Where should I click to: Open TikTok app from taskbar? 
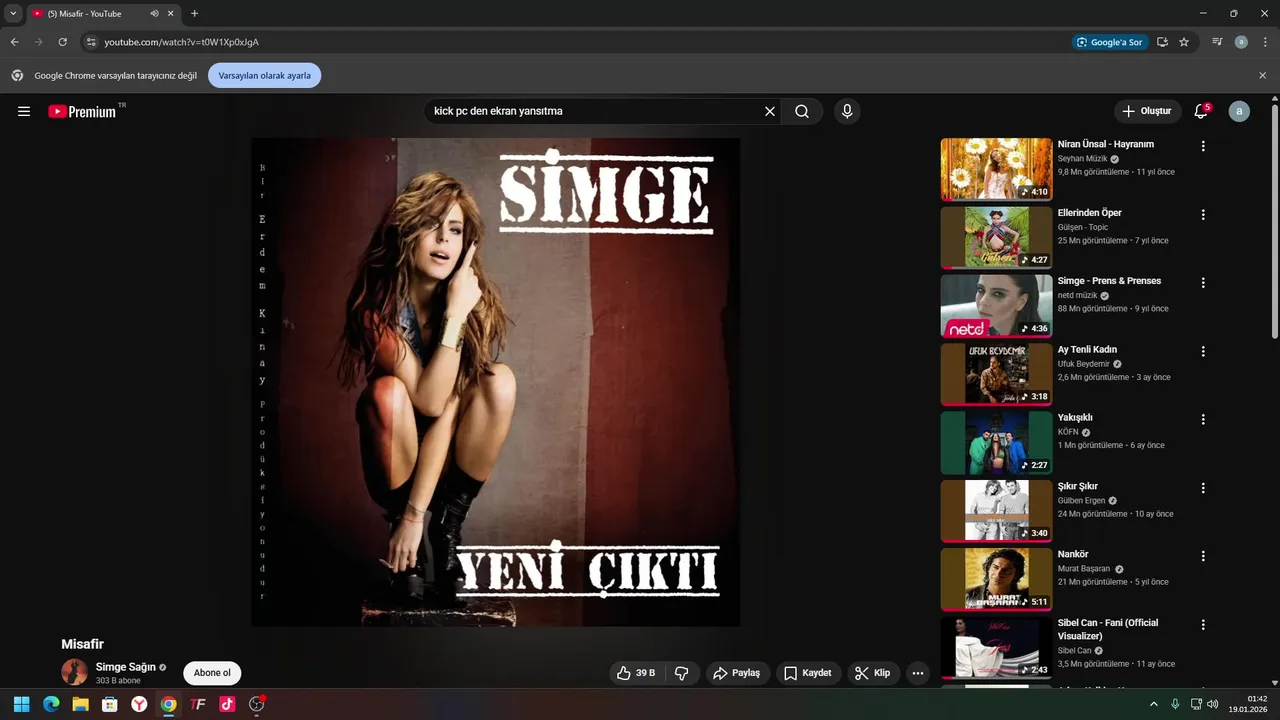pyautogui.click(x=227, y=704)
